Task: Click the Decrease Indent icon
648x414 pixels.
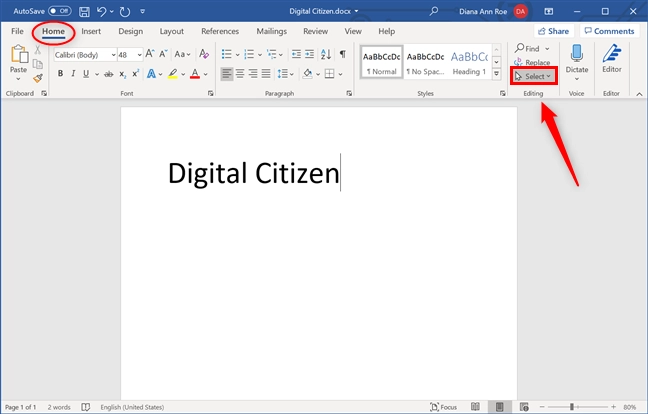Action: coord(296,54)
